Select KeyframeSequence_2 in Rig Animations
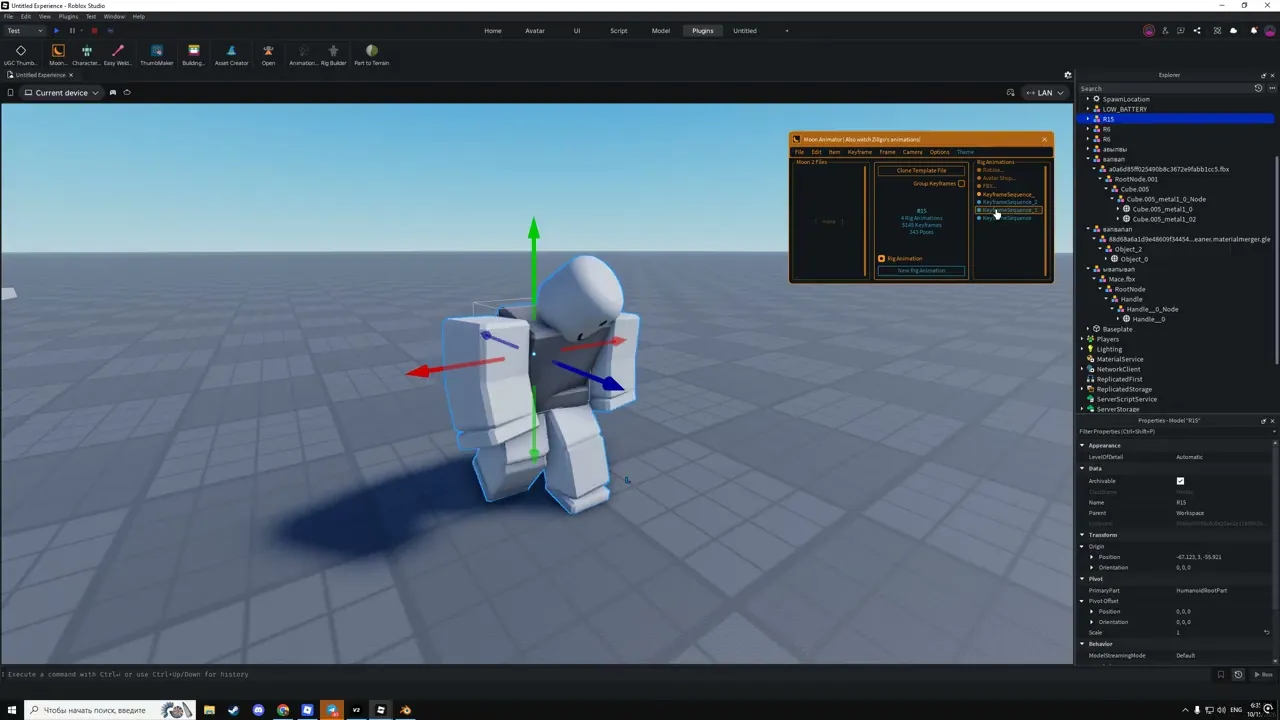The width and height of the screenshot is (1280, 720). 1009,202
